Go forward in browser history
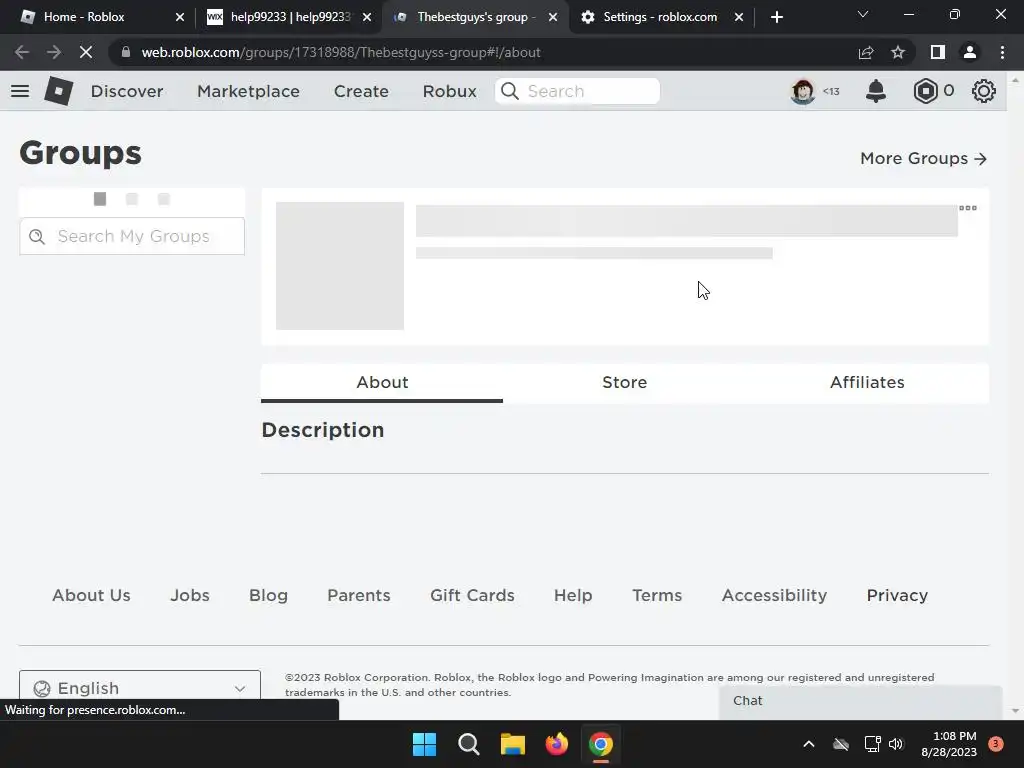Viewport: 1024px width, 768px height. point(54,52)
